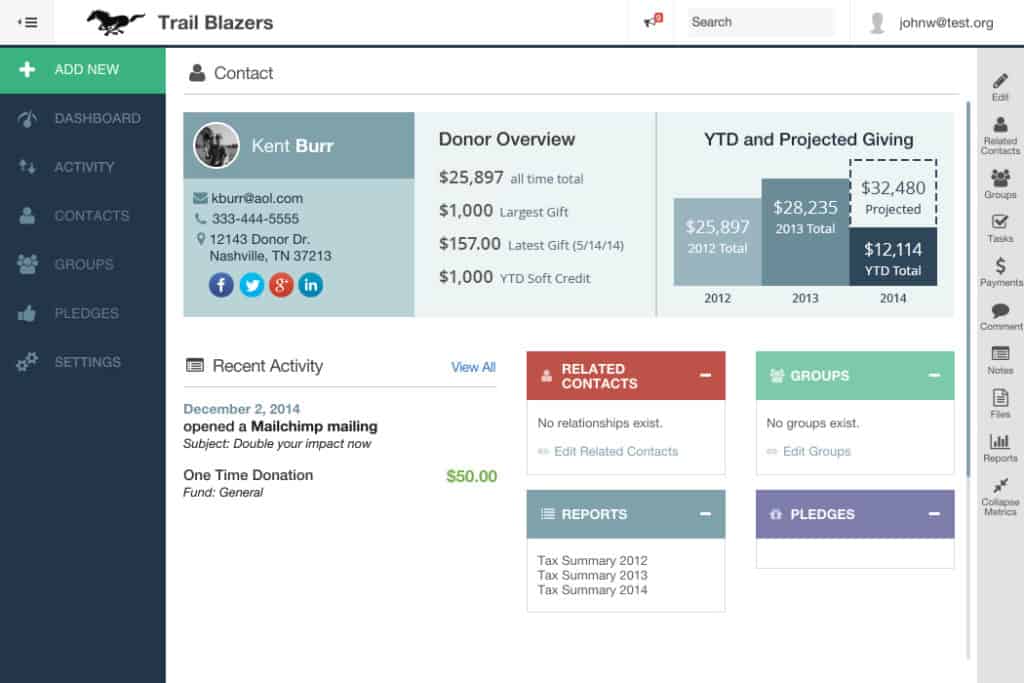Viewport: 1024px width, 683px height.
Task: Collapse the Reports panel with minus button
Action: pos(705,514)
